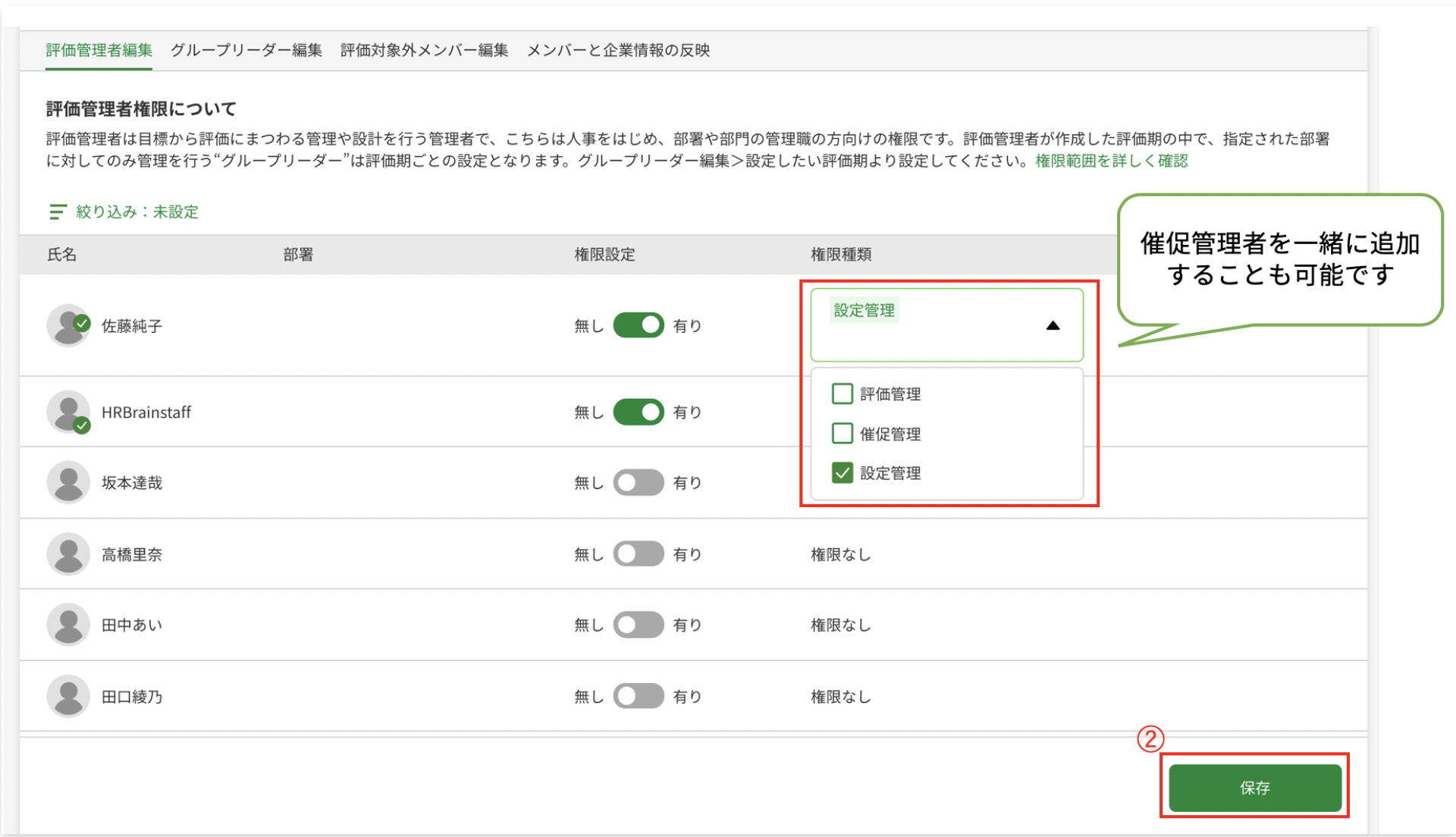Click 坂本達哉's avatar icon
This screenshot has height=837, width=1456.
[68, 483]
